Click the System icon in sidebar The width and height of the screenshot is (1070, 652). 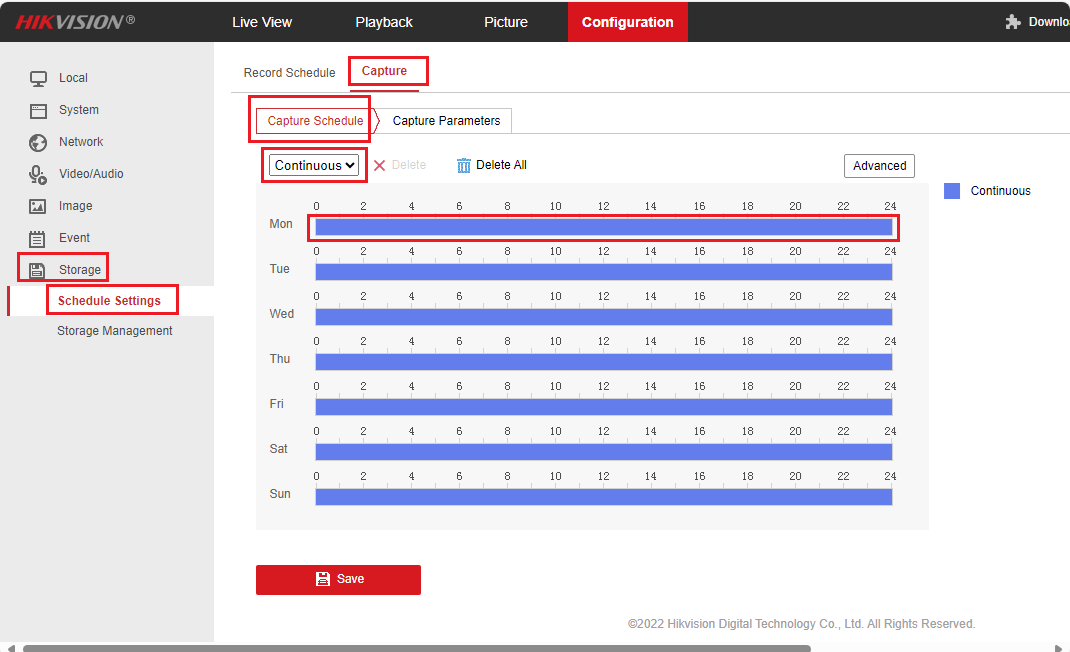tap(38, 110)
